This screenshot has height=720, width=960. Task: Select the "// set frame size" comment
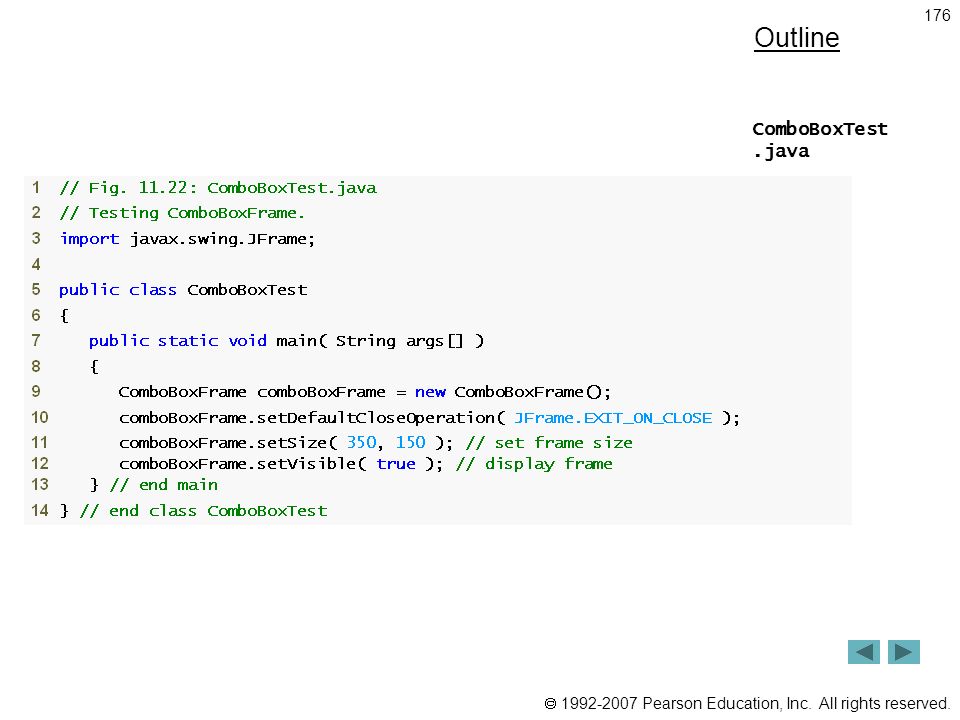tap(549, 443)
